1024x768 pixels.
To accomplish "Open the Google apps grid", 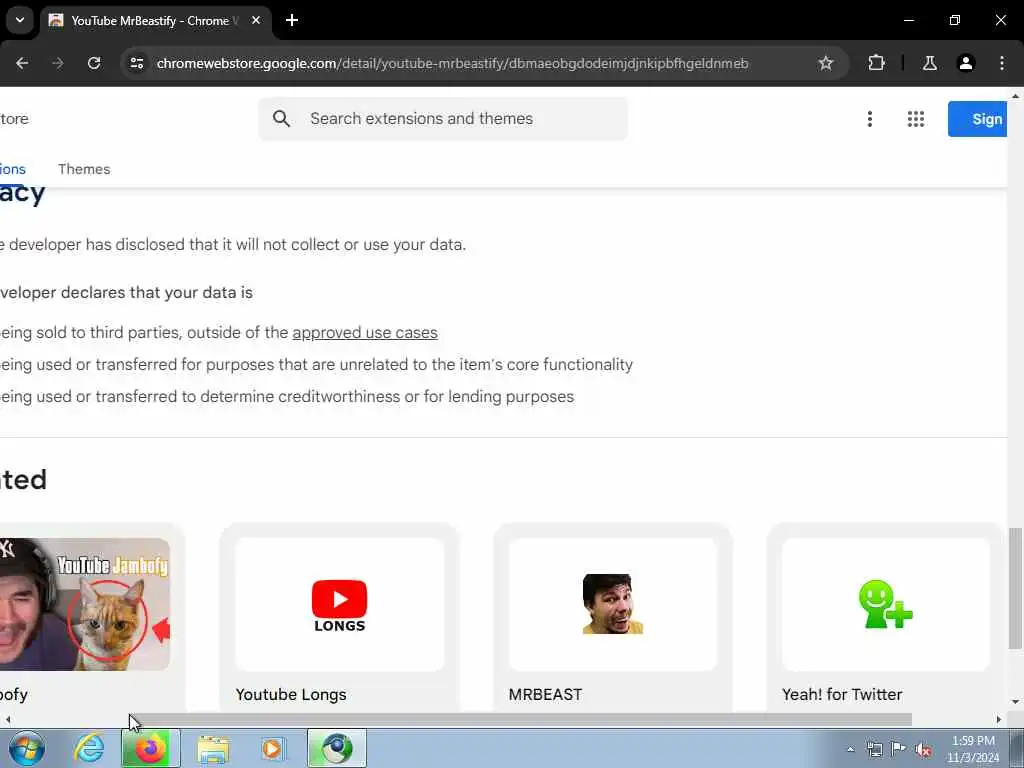I will (x=916, y=119).
